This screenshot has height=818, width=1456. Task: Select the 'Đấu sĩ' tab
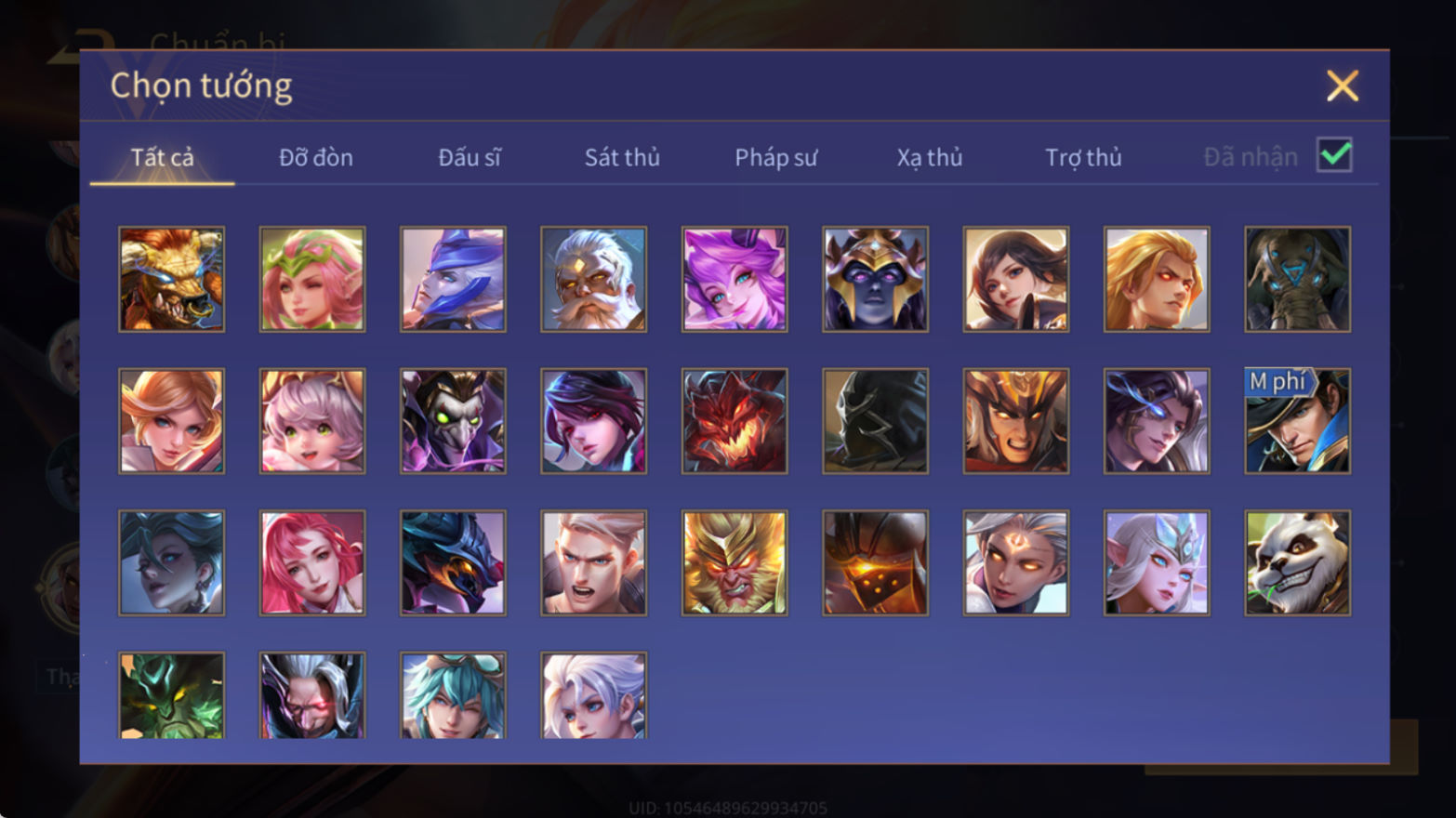(x=469, y=157)
